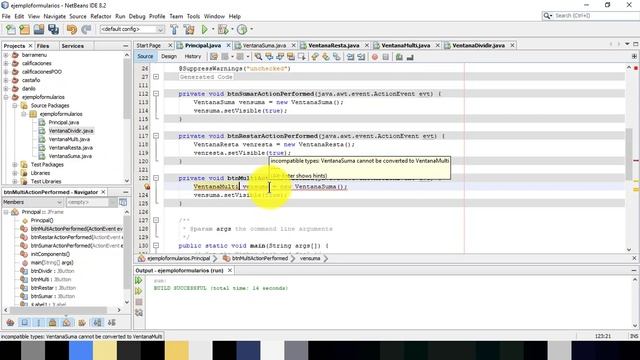
Task: Close the Start Page tab
Action: click(170, 45)
